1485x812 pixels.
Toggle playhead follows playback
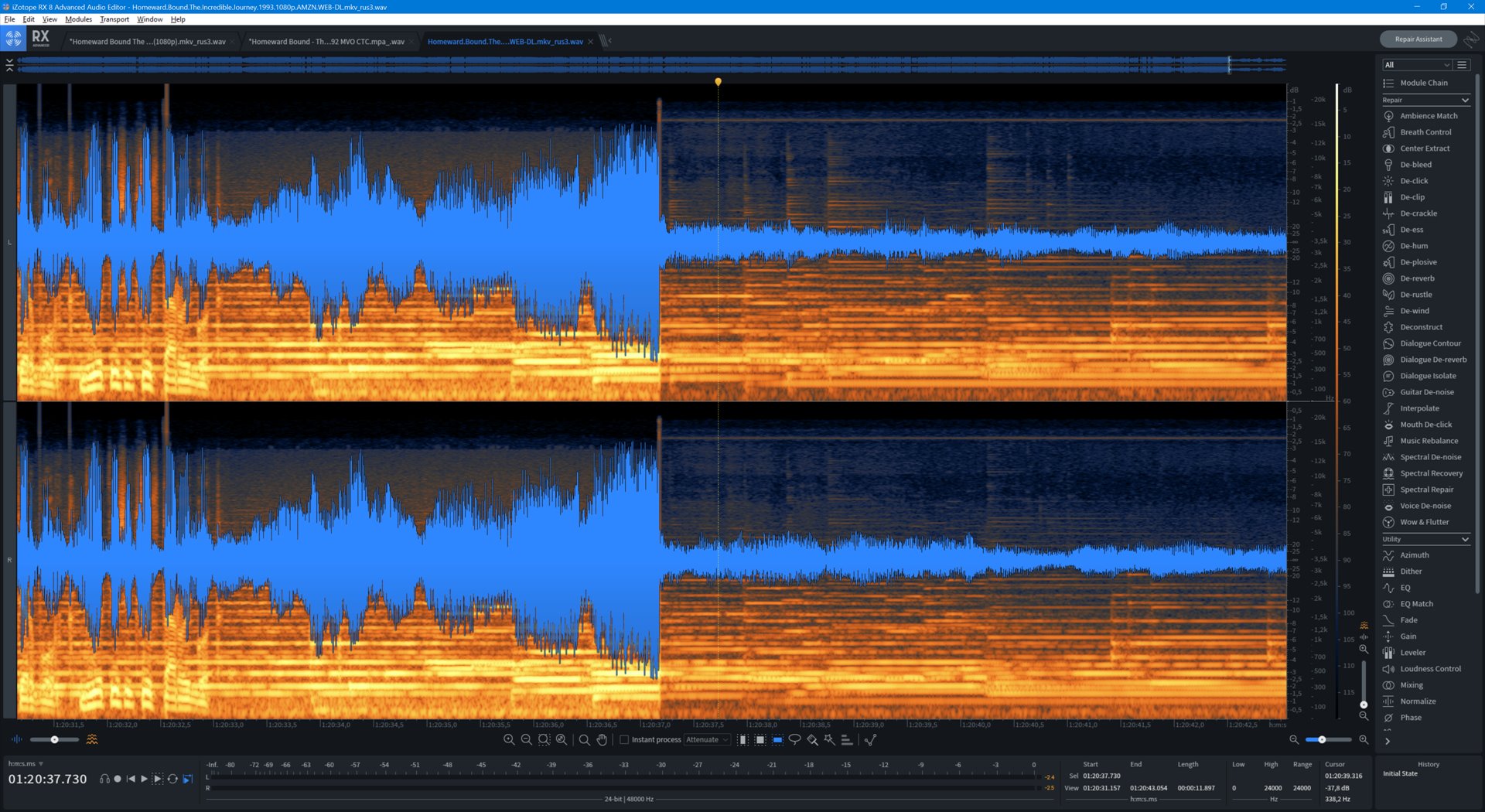[x=187, y=779]
